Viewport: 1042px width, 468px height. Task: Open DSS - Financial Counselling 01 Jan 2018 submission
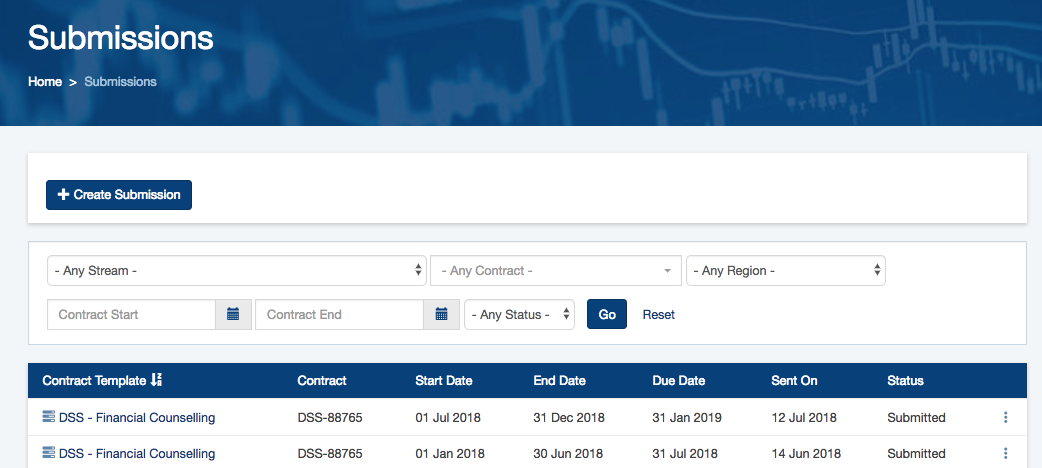pos(137,453)
